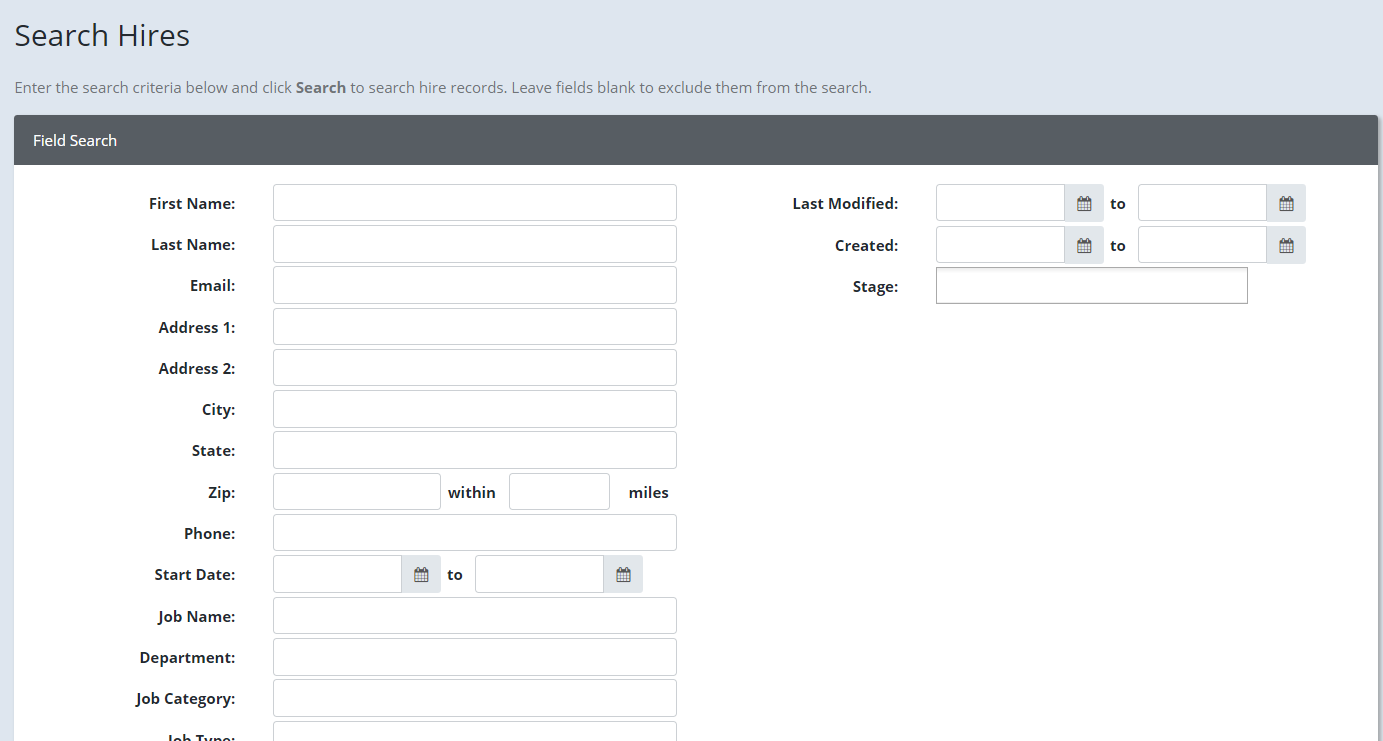Open the Created start date calendar

click(1084, 244)
